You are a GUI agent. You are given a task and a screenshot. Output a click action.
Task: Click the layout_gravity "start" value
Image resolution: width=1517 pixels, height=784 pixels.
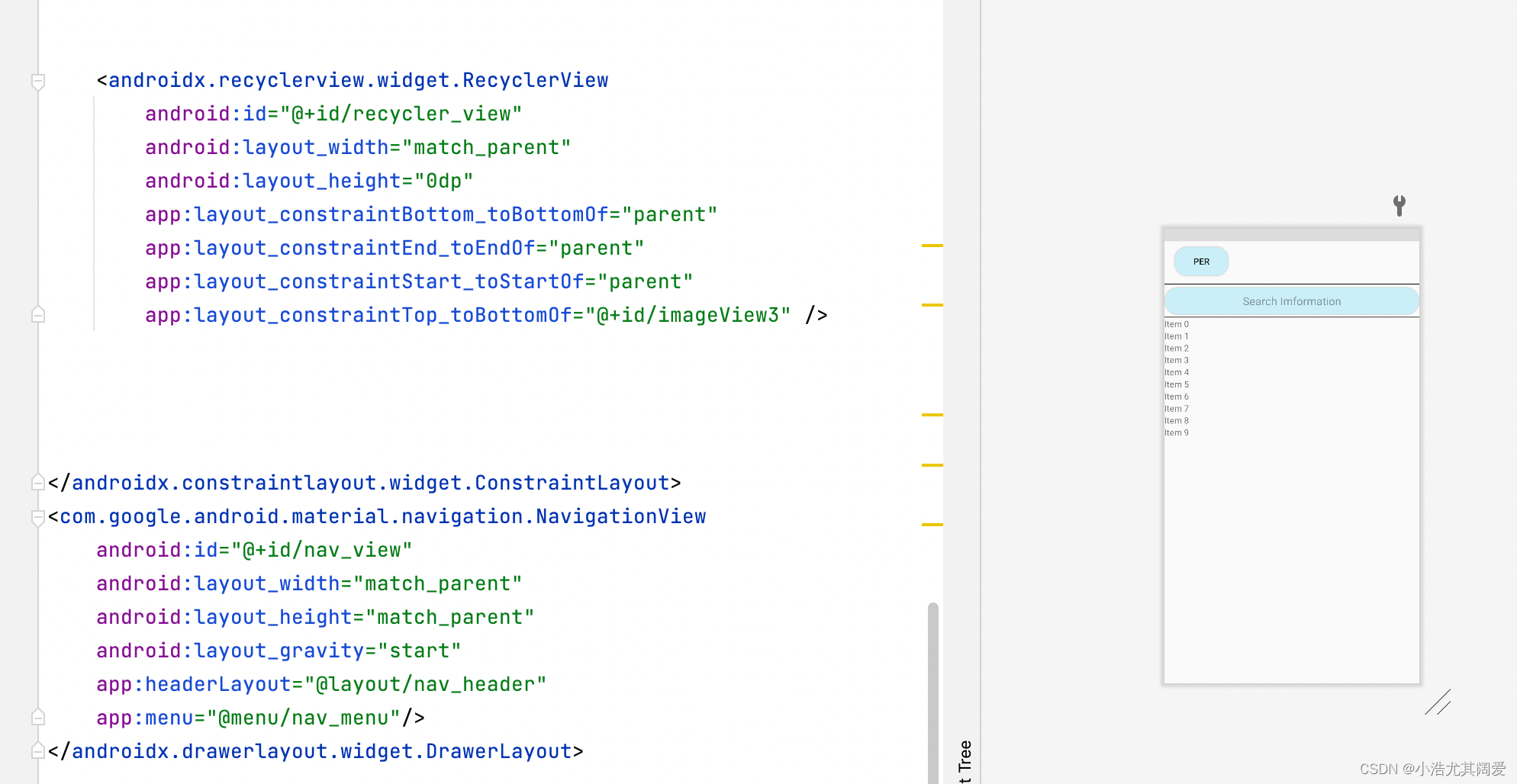point(420,651)
